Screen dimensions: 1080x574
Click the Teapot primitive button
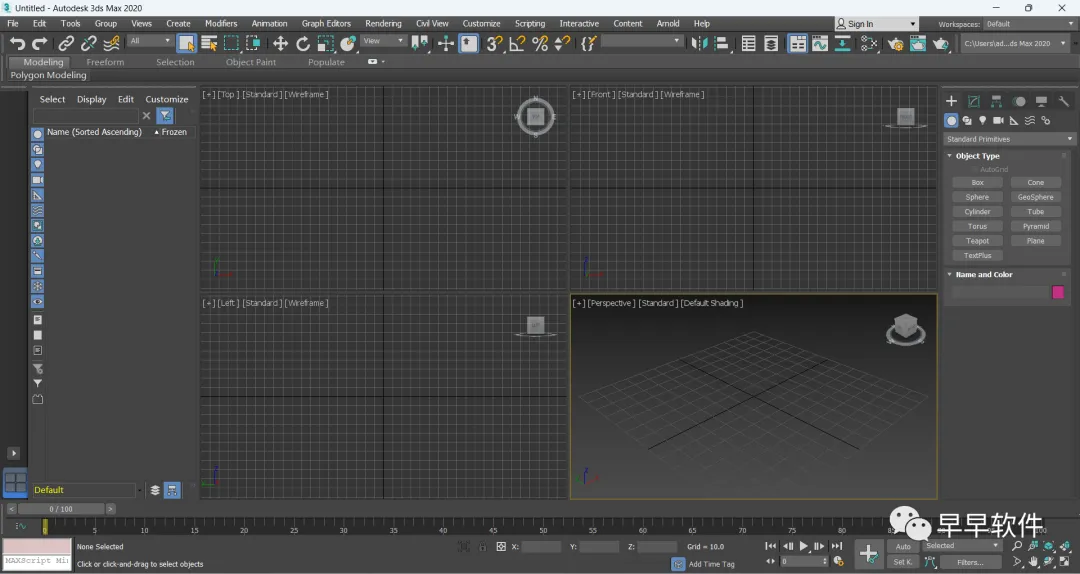(x=977, y=241)
